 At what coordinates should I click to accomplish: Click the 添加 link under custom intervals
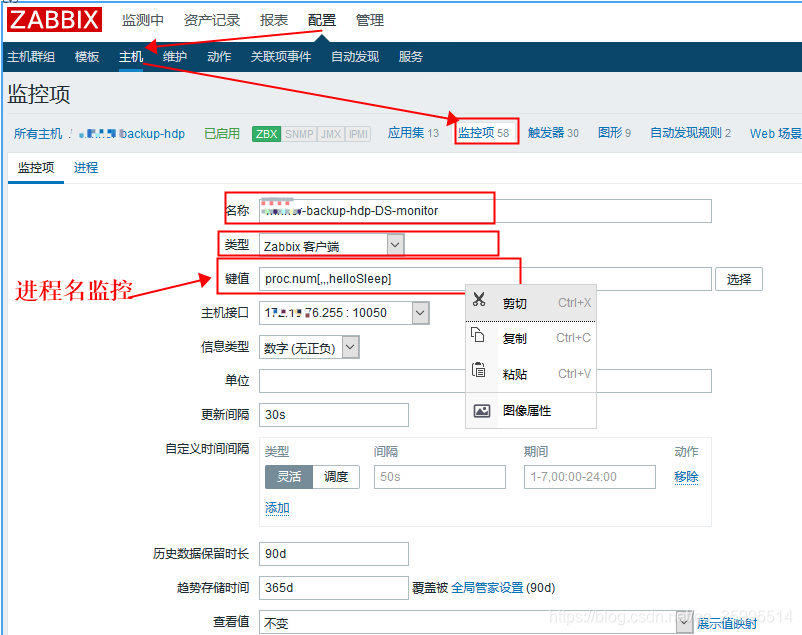277,508
